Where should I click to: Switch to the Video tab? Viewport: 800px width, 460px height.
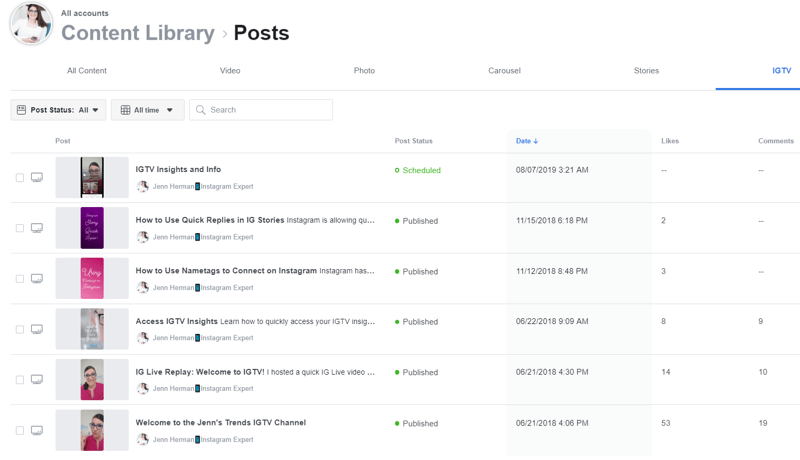click(x=230, y=70)
